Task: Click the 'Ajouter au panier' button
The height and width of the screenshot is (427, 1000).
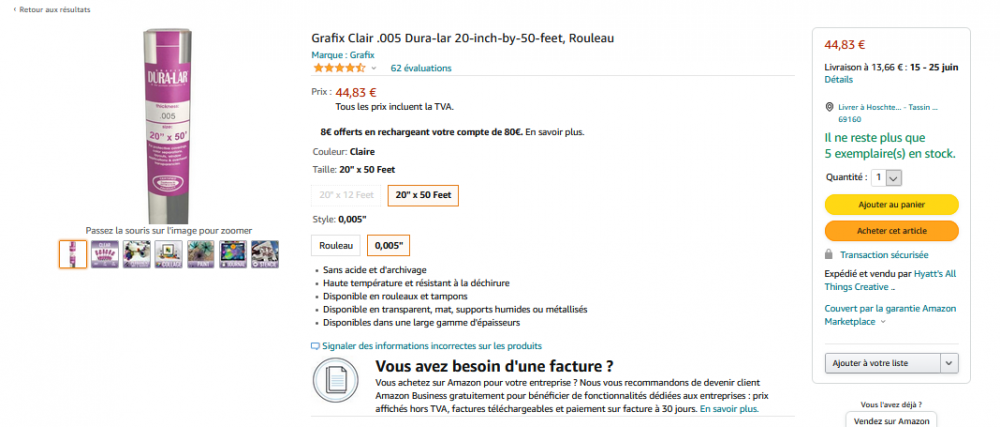Action: click(892, 204)
